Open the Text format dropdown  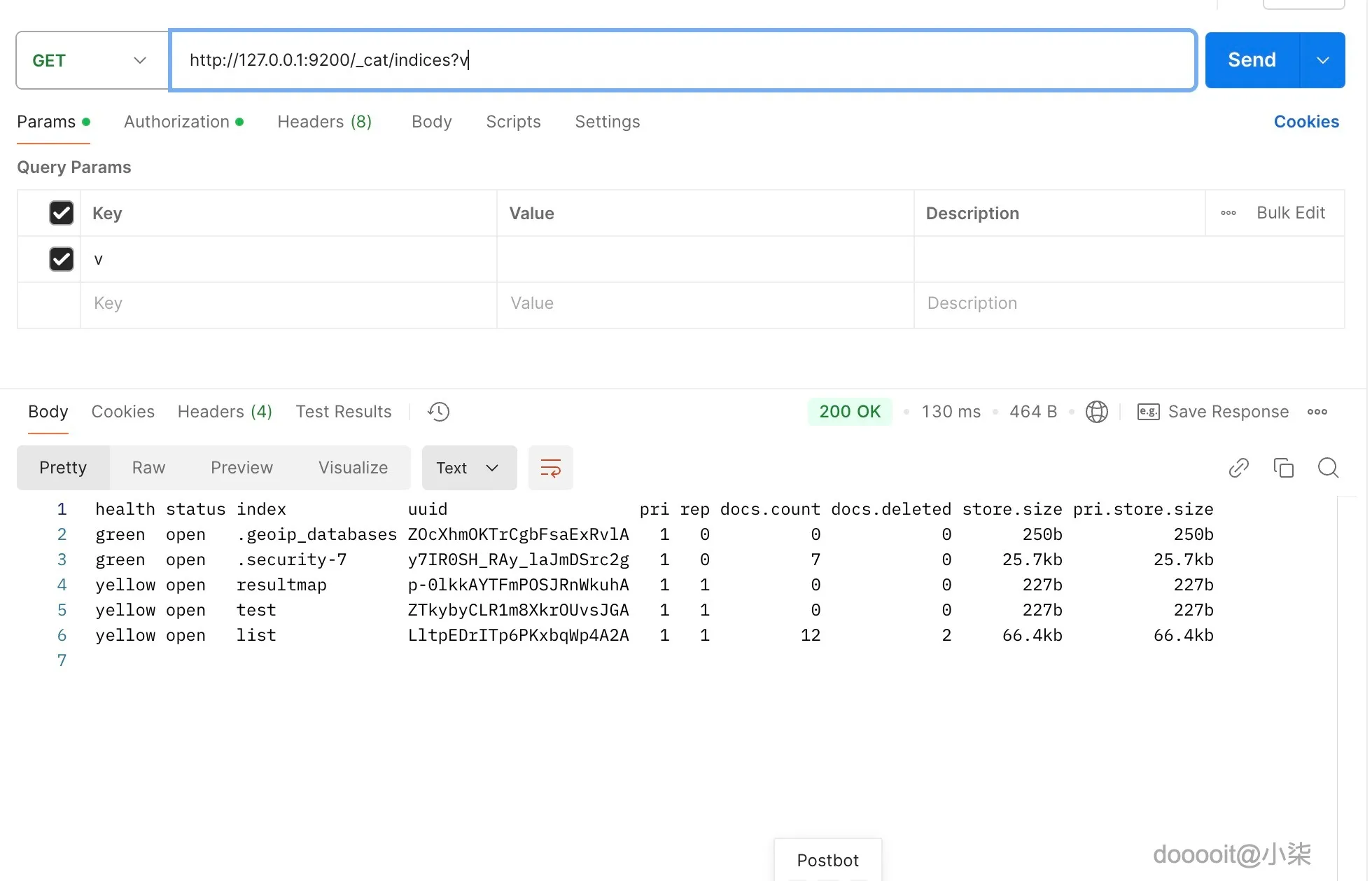[x=468, y=468]
